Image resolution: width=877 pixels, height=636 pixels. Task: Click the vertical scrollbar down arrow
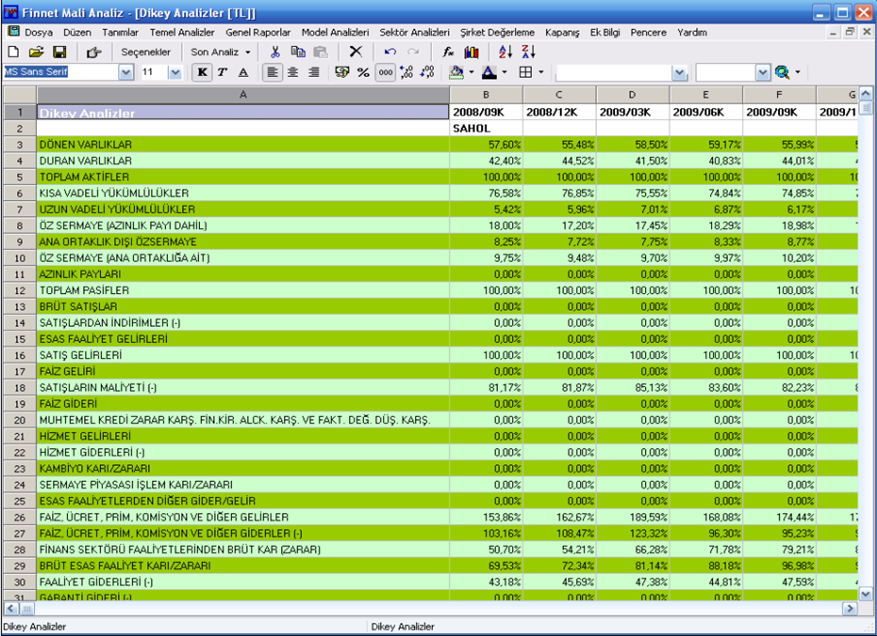(x=865, y=593)
